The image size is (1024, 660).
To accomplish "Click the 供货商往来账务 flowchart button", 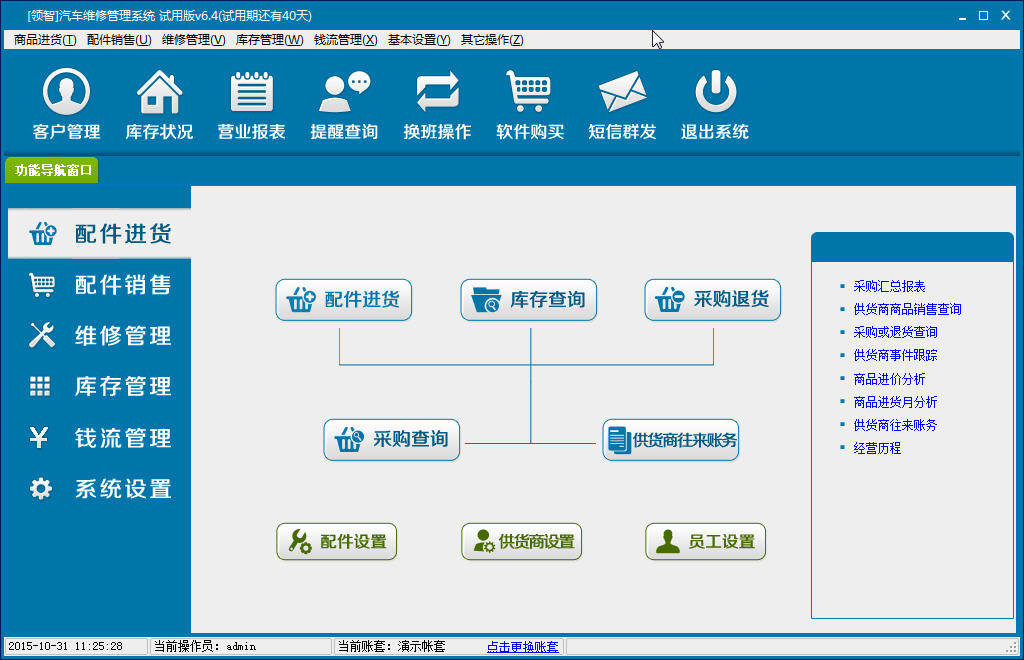I will 671,439.
